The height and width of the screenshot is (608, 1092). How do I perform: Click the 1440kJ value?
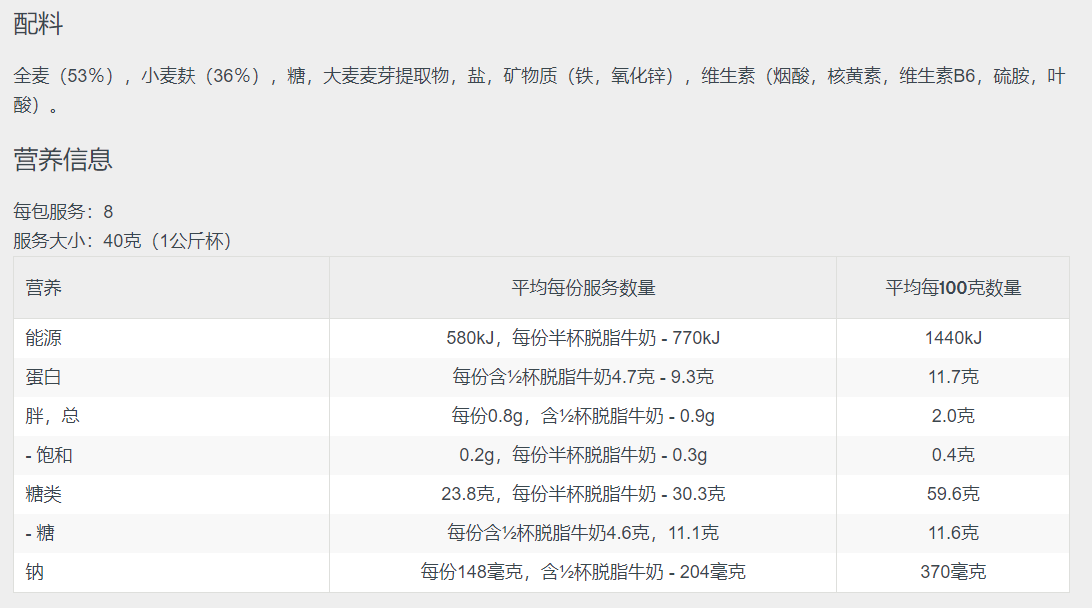pos(953,338)
